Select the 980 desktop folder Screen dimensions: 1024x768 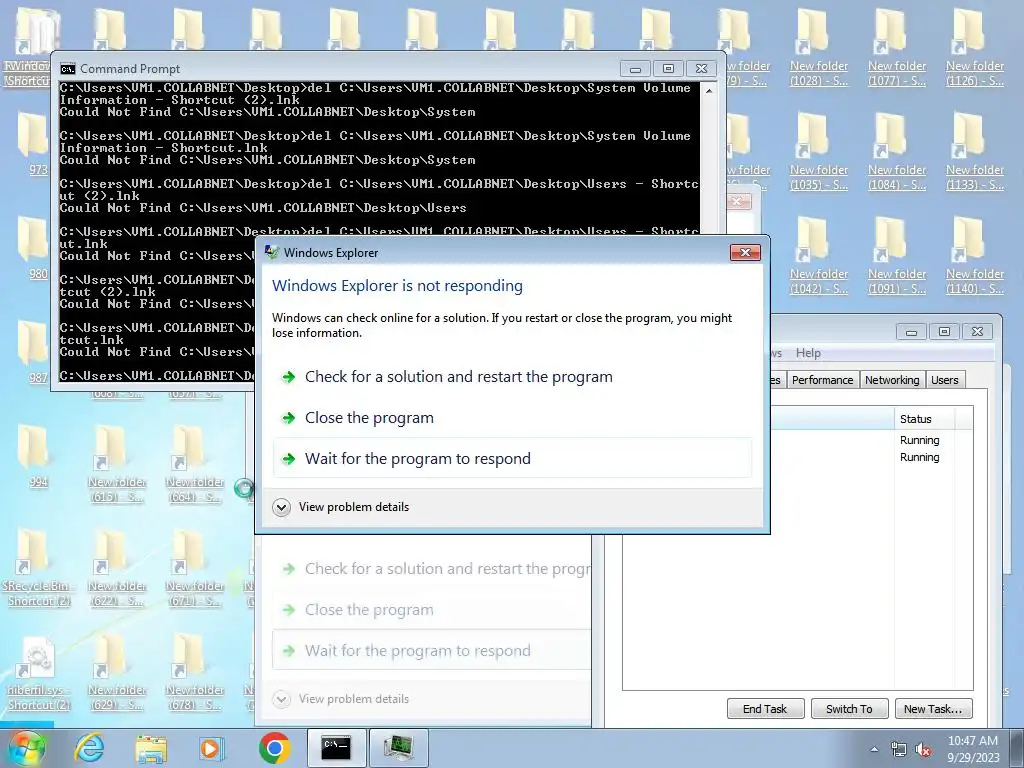[x=33, y=249]
